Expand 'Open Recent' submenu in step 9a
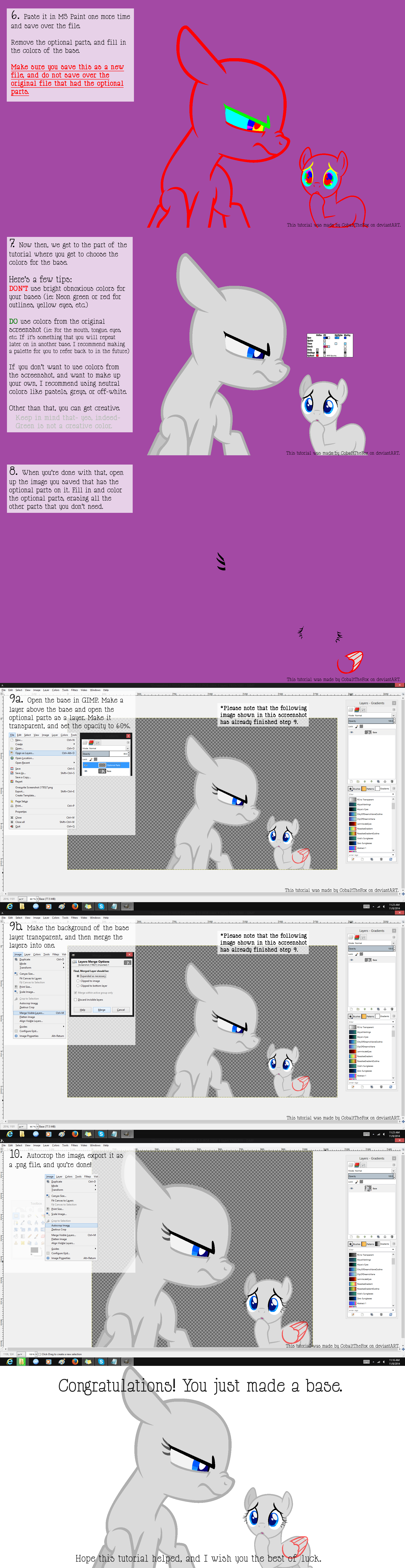This screenshot has height=1568, width=405. click(43, 763)
